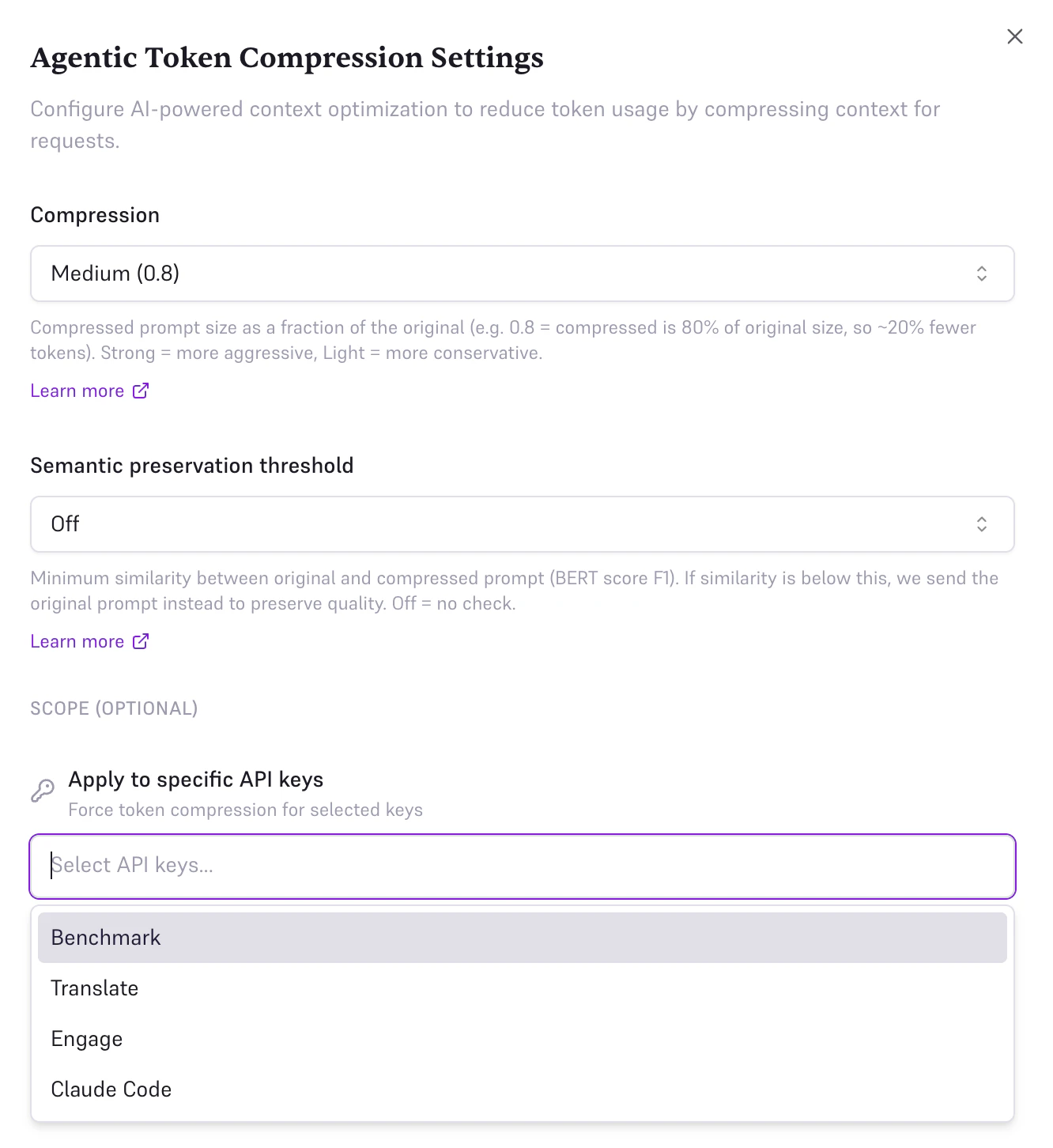Click the Off semantic threshold value

pos(65,523)
